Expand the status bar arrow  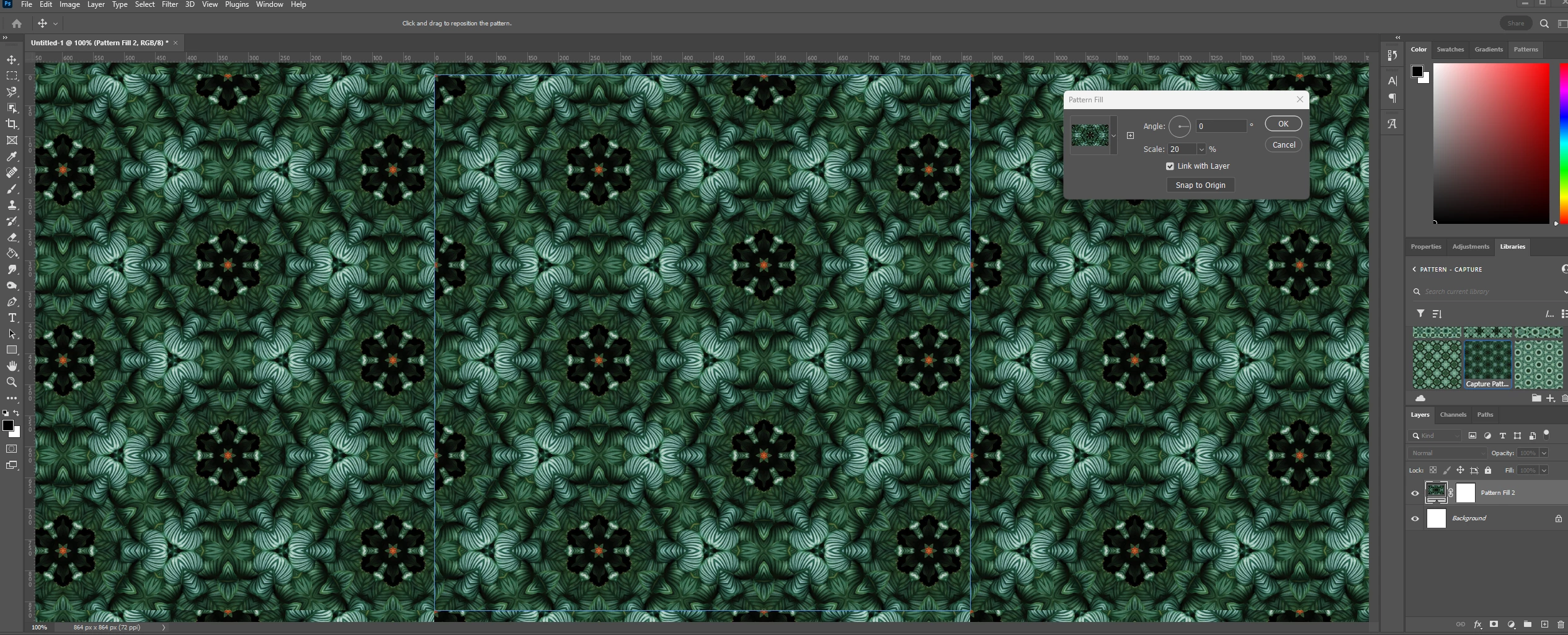(164, 628)
